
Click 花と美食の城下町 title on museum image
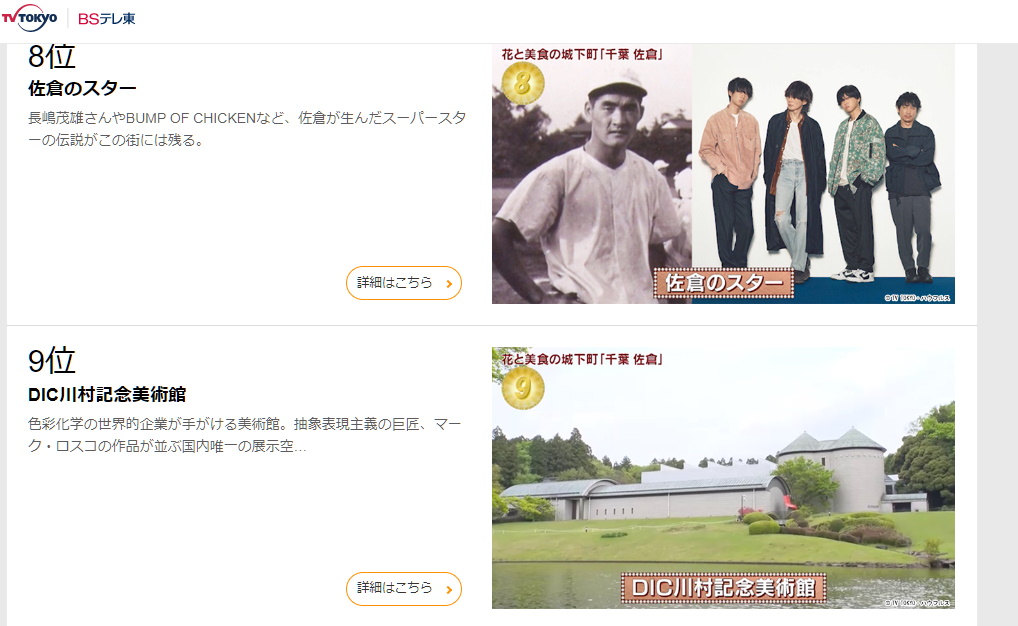pyautogui.click(x=582, y=359)
